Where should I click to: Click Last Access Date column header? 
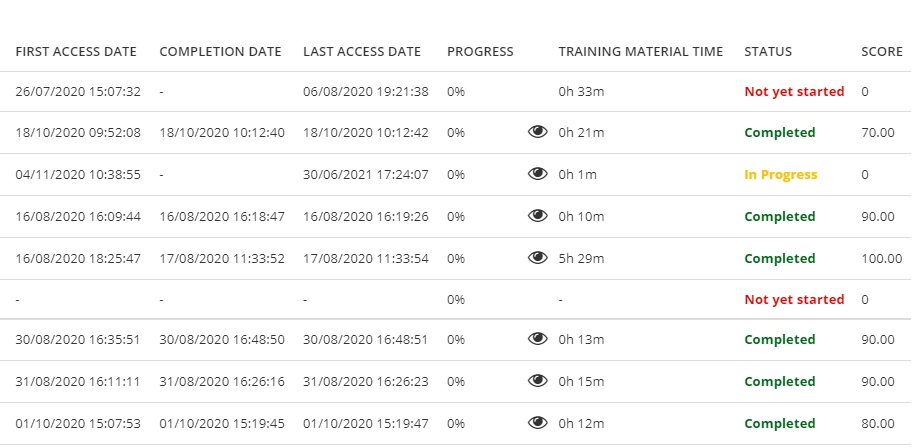(x=362, y=52)
